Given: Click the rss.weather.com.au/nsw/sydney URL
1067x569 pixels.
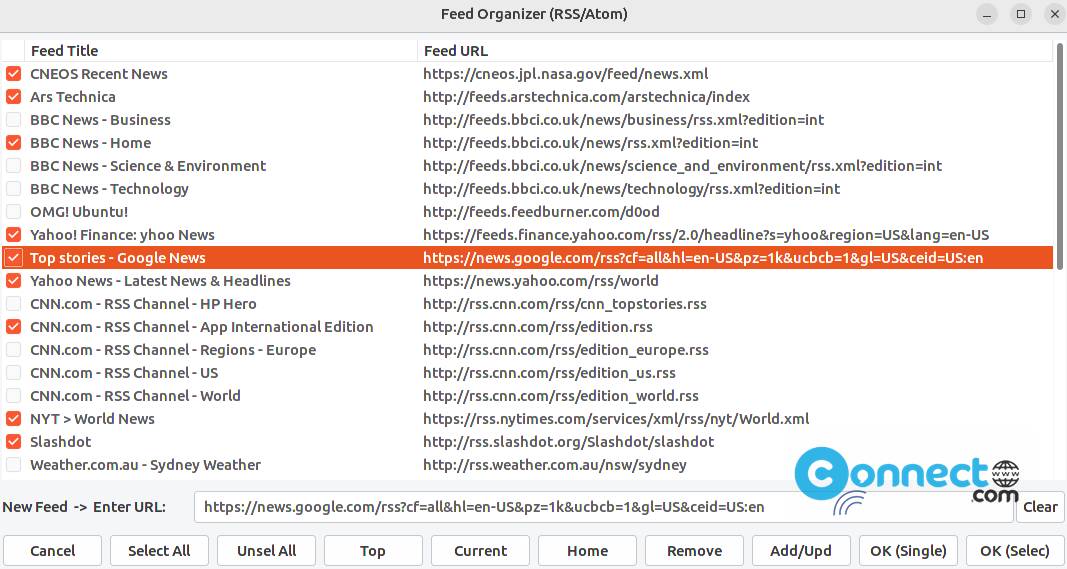Looking at the screenshot, I should click(x=555, y=465).
